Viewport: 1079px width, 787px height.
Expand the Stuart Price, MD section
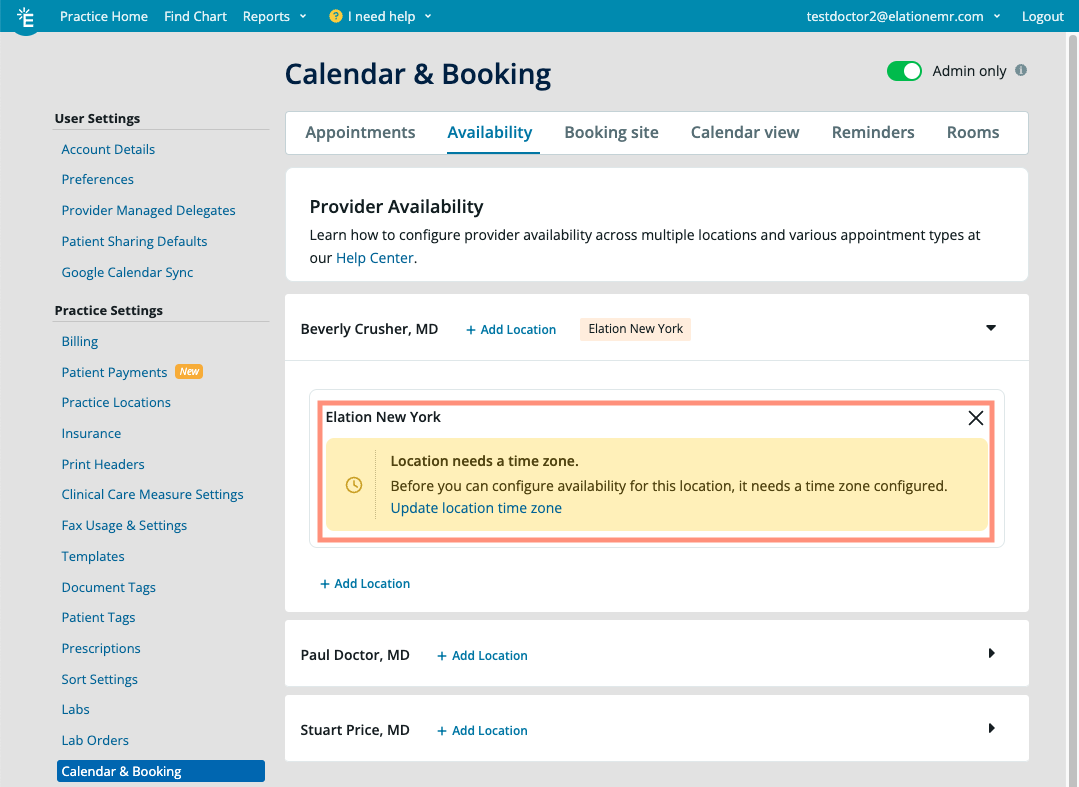pyautogui.click(x=991, y=729)
